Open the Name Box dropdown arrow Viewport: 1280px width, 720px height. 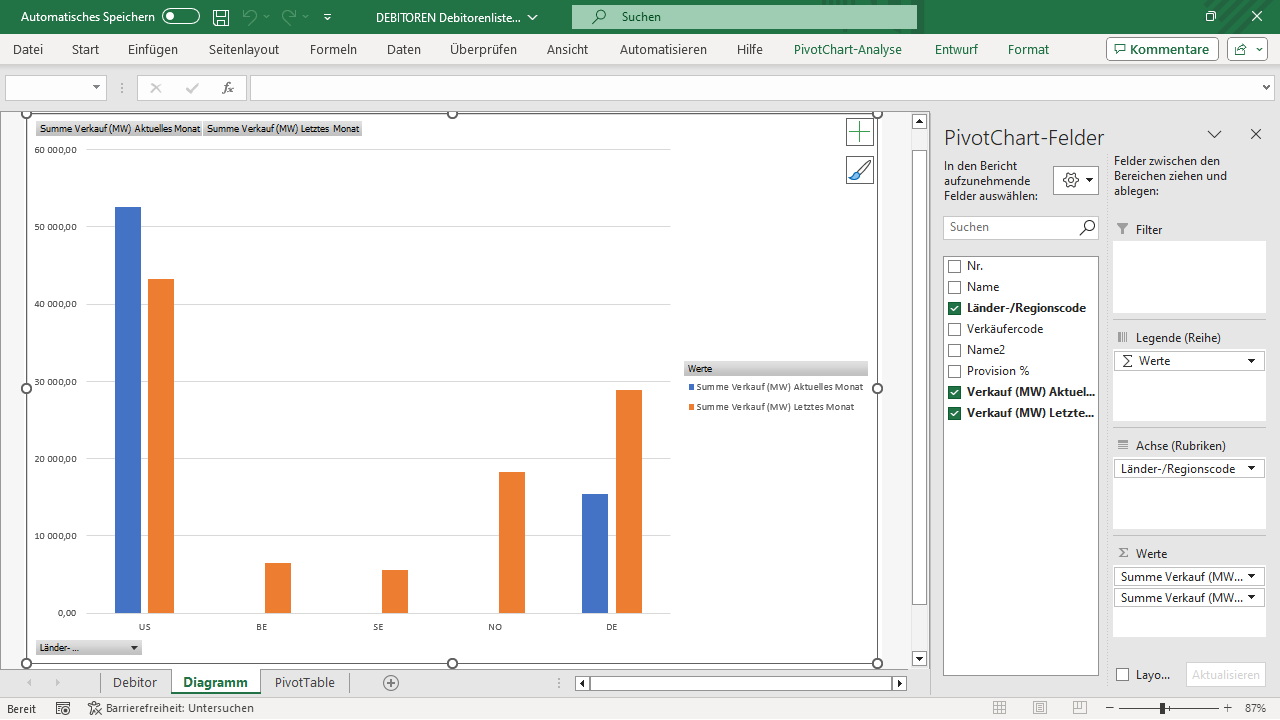[x=97, y=88]
